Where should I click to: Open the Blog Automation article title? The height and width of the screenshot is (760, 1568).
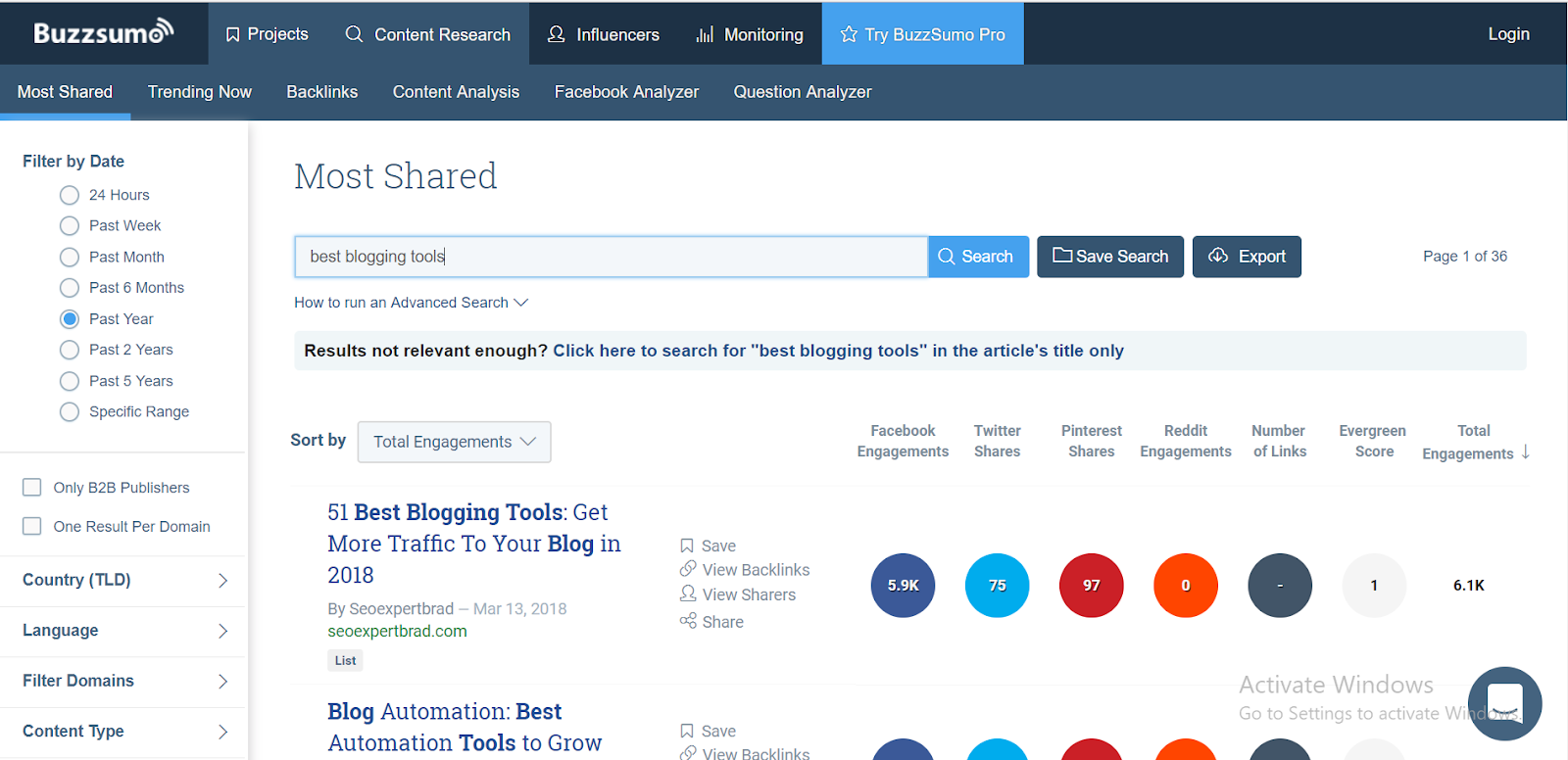pos(465,727)
